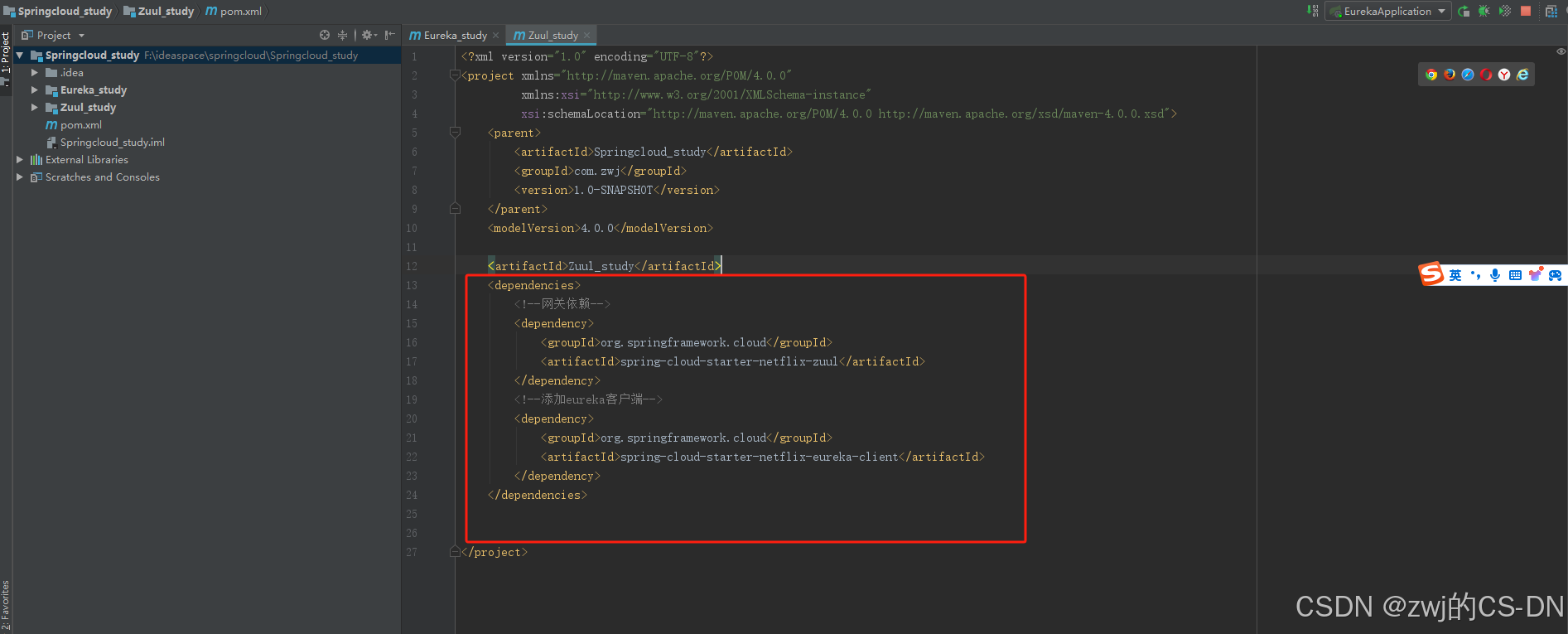Open the EurekaApplication run configuration dropdown
The image size is (1568, 634).
[1387, 11]
